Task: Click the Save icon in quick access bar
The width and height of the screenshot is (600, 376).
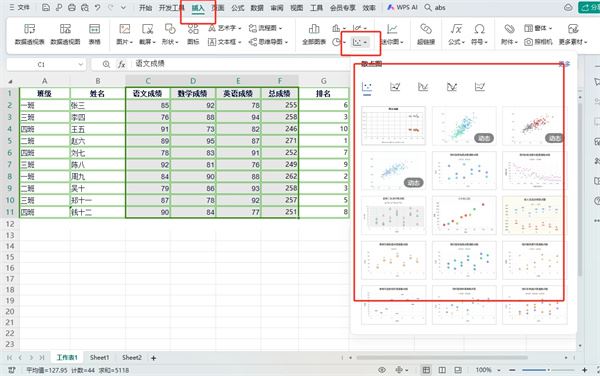Action: (46, 7)
